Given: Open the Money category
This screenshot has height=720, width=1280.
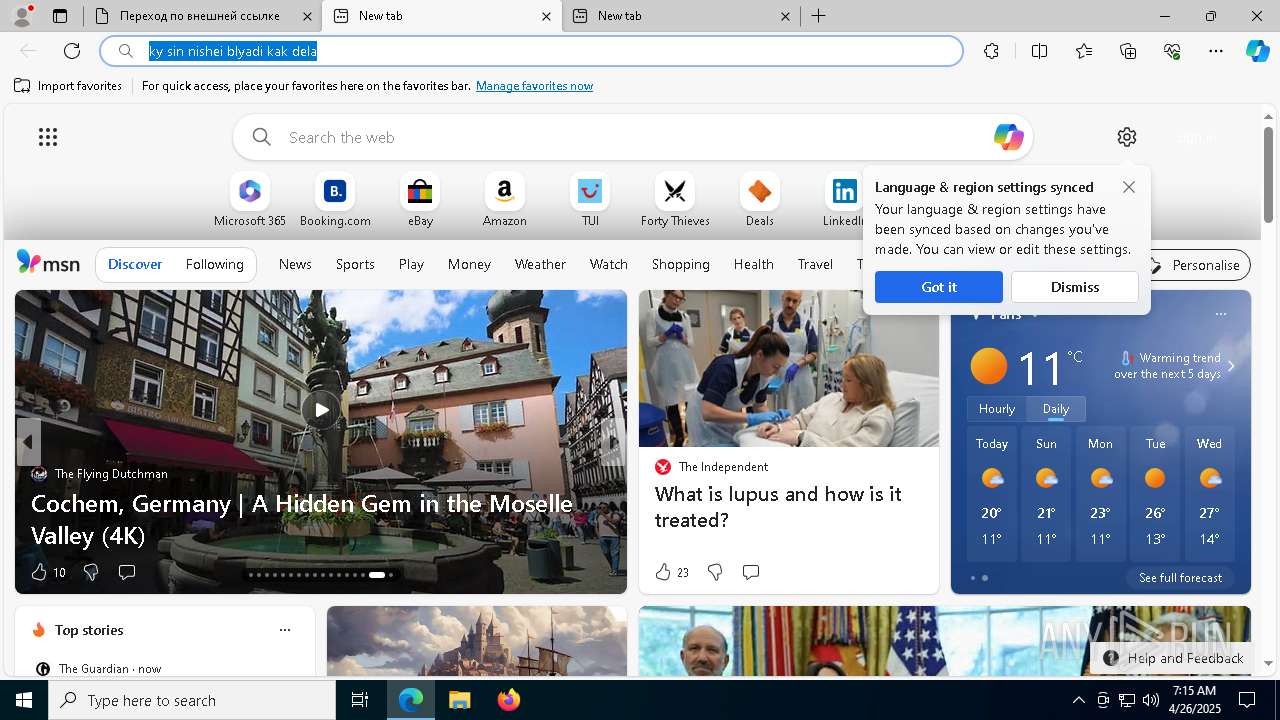Looking at the screenshot, I should coord(469,264).
